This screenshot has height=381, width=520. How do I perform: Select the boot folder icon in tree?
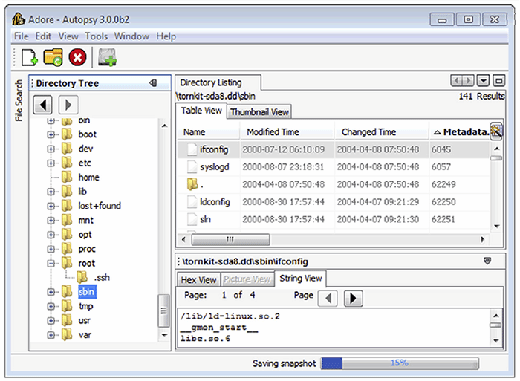pyautogui.click(x=67, y=134)
